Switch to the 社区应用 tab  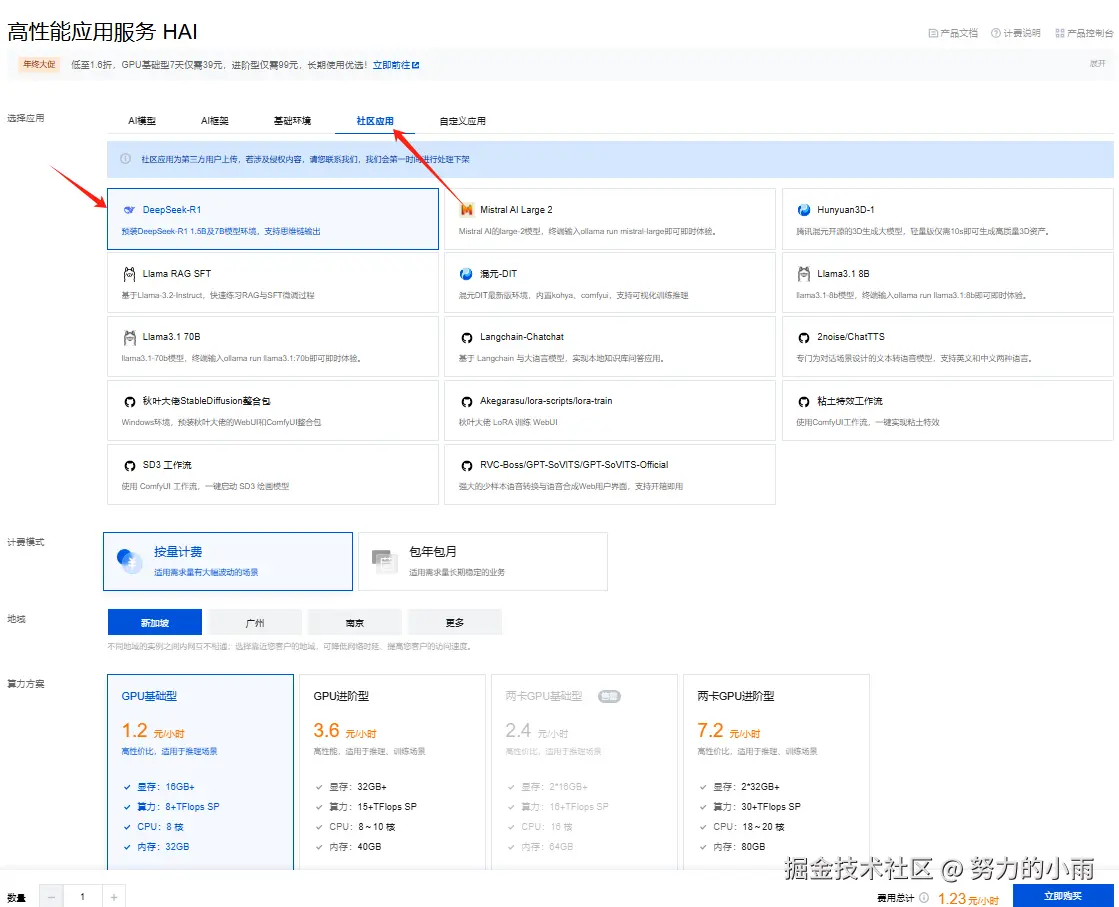(375, 121)
